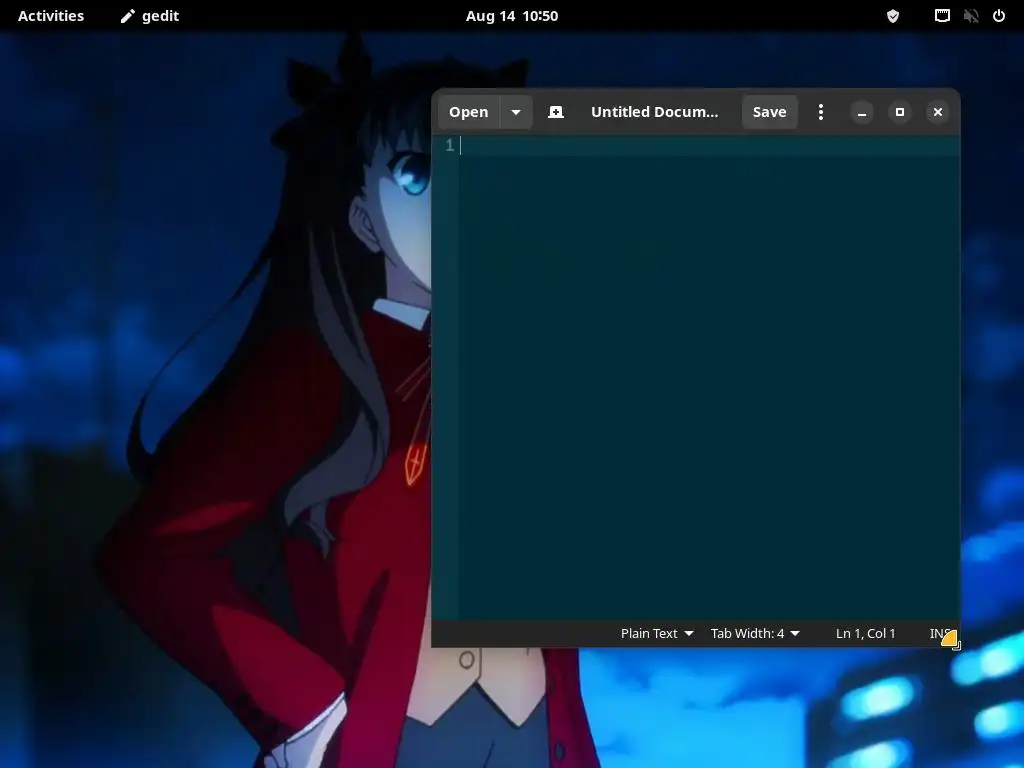Open the Activities overview

click(51, 16)
